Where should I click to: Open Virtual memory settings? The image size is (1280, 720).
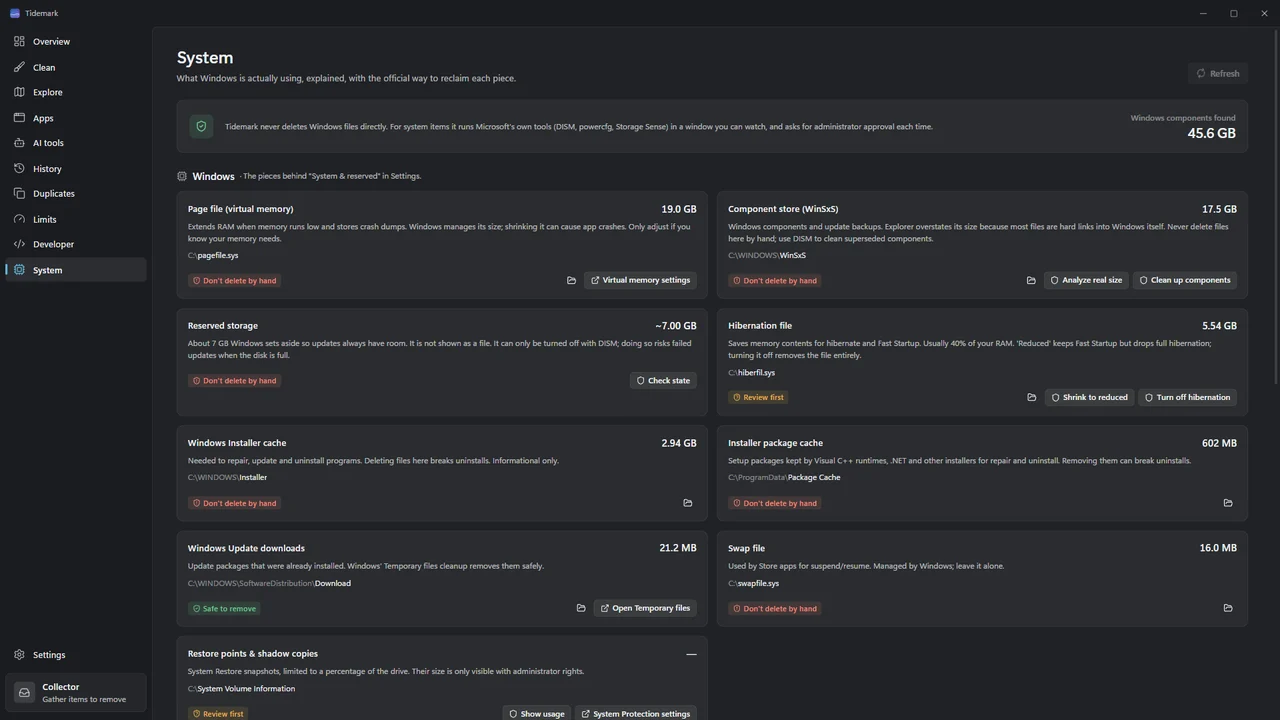[640, 280]
